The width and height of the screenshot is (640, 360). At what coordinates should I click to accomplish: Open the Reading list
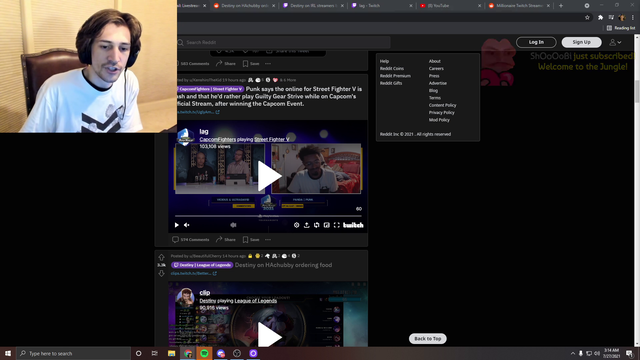click(x=621, y=28)
